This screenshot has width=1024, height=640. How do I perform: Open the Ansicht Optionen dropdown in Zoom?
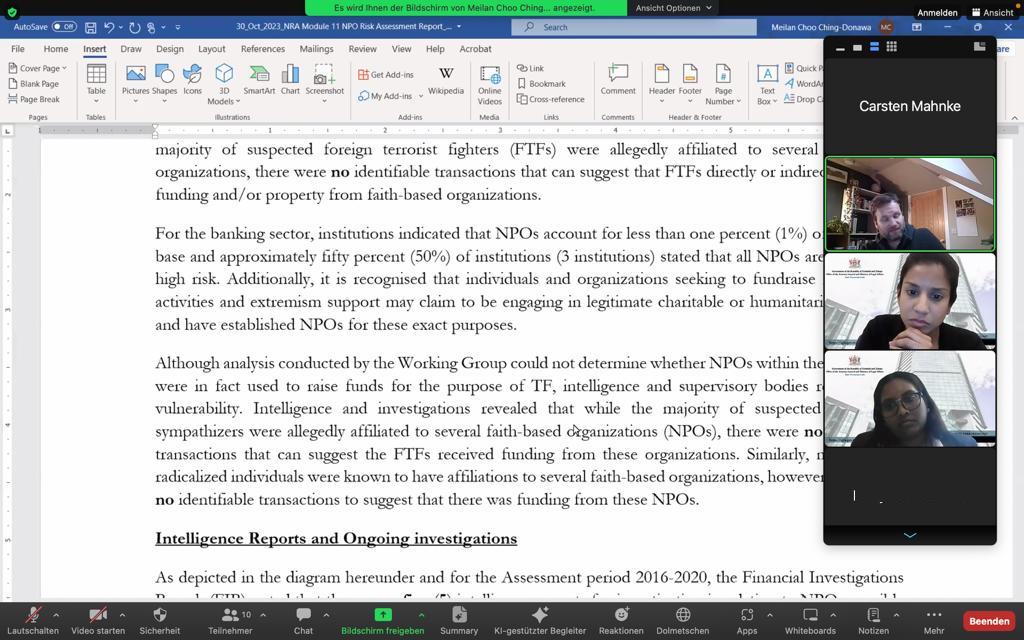coord(673,8)
